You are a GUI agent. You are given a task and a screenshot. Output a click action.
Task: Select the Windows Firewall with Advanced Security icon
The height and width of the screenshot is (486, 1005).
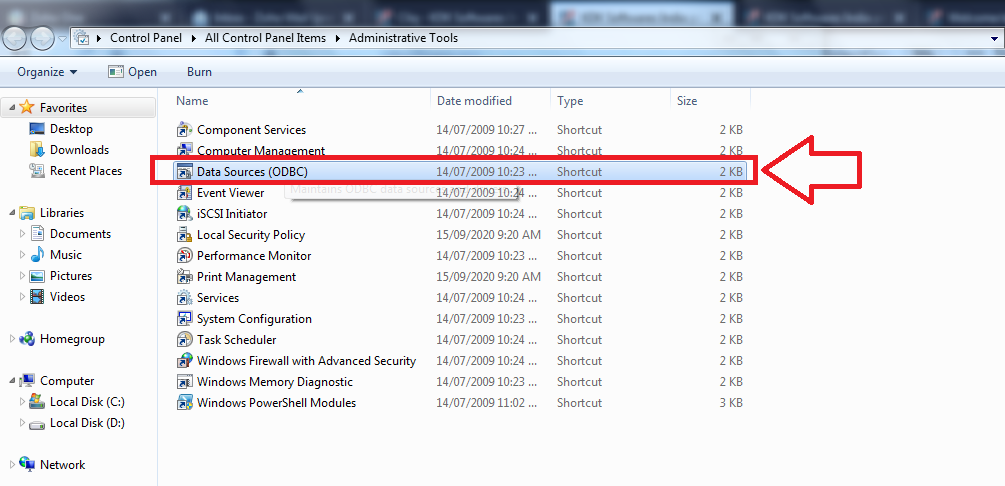click(185, 361)
